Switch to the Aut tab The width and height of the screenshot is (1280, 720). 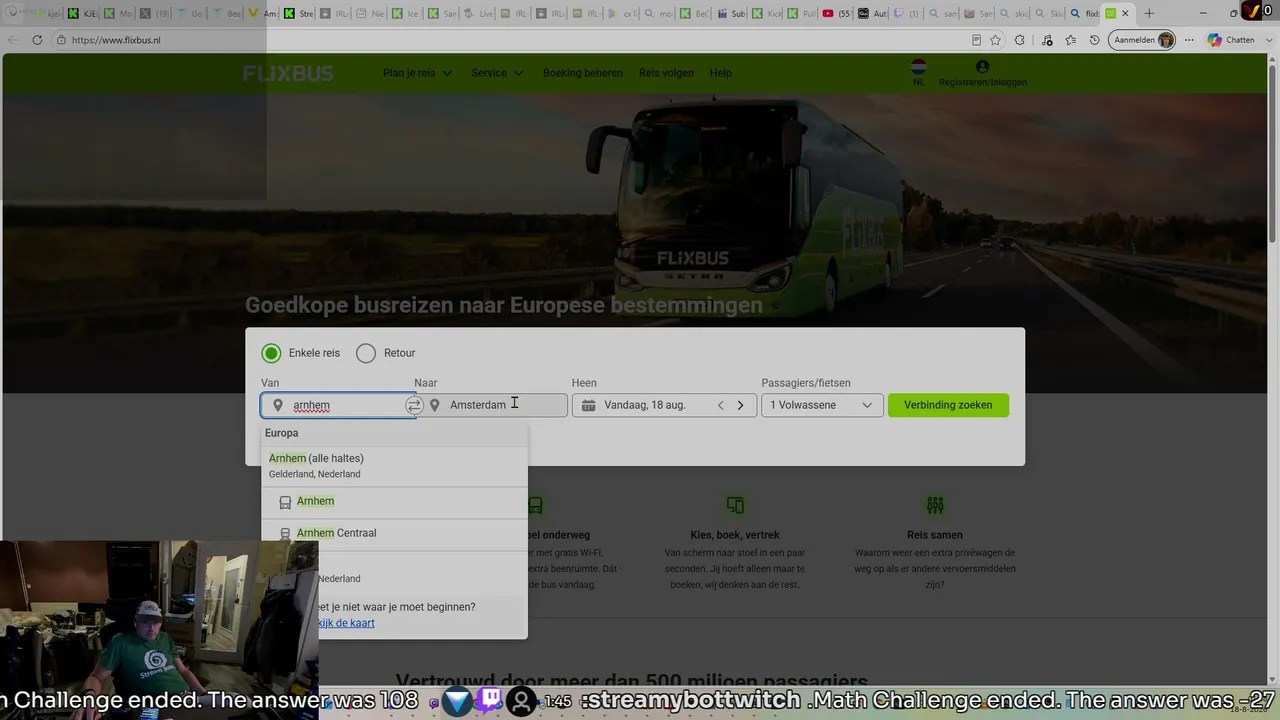pyautogui.click(x=875, y=14)
